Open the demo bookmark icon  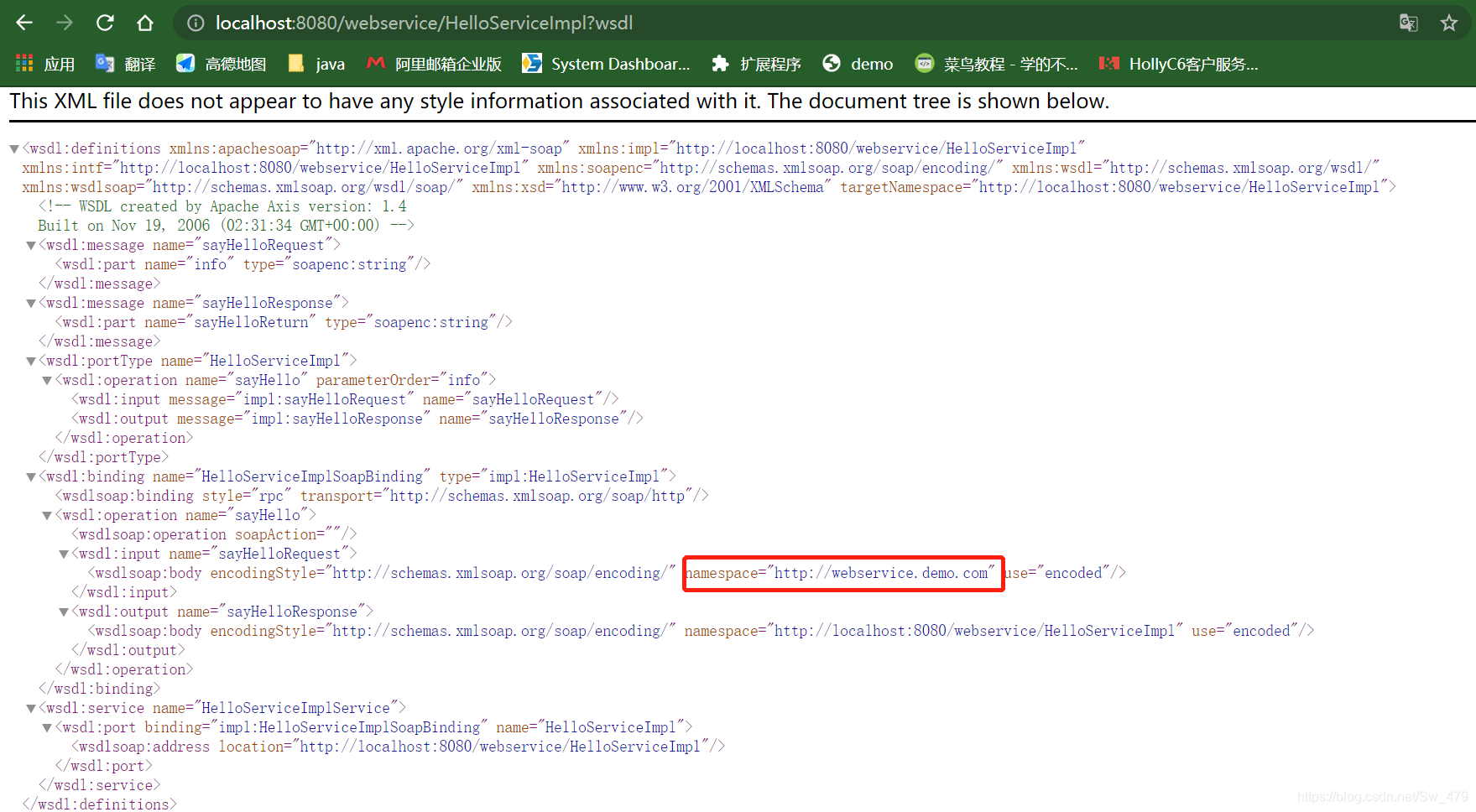point(832,63)
